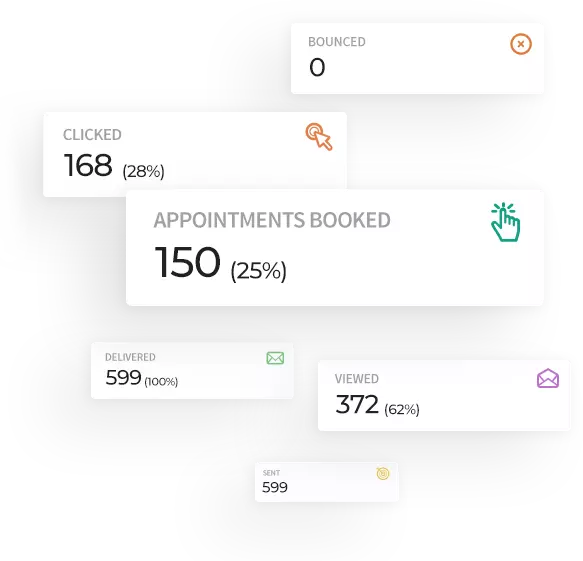Click the orange cursor click icon

319,136
